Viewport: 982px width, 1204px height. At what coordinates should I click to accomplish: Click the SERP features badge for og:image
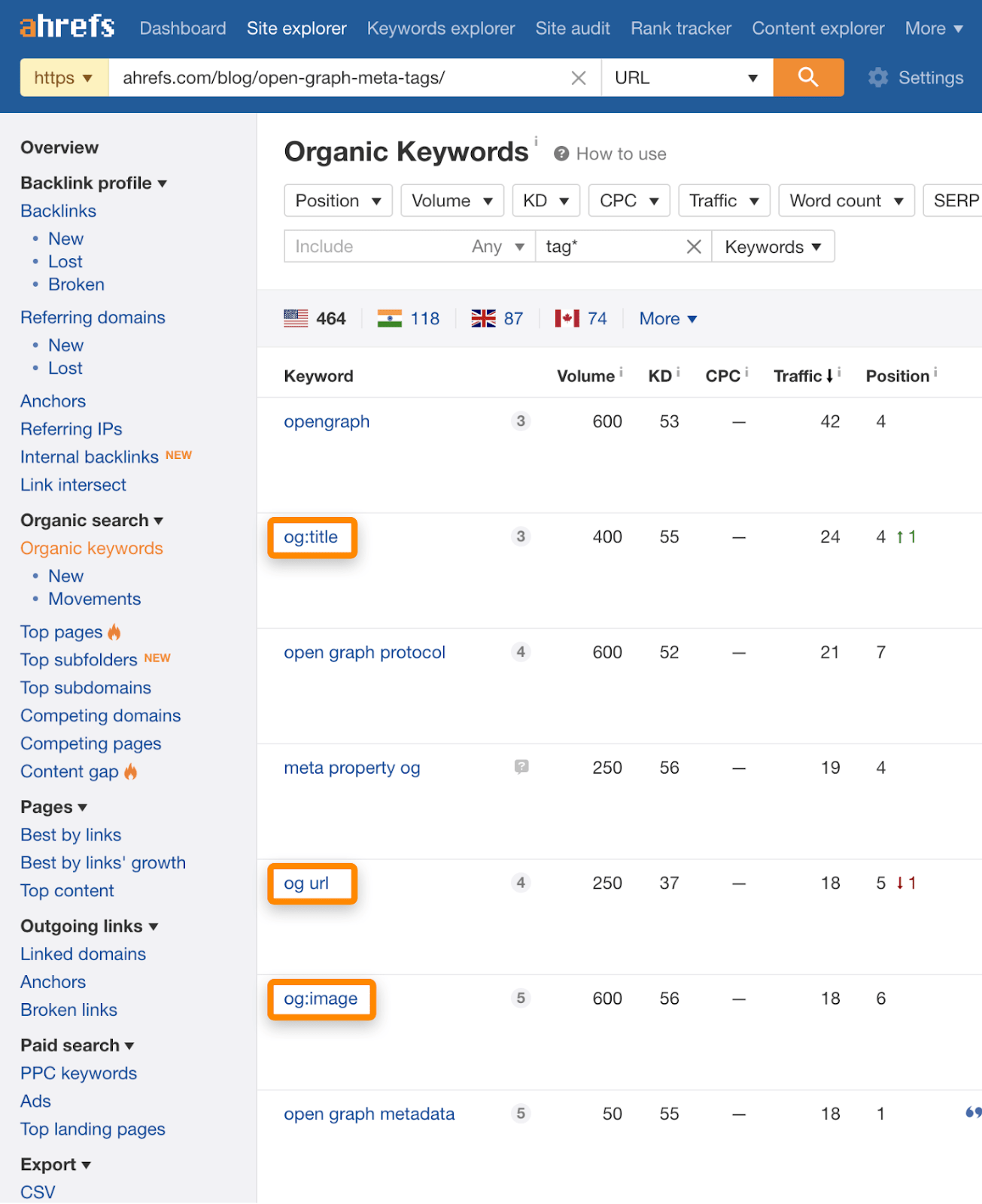(521, 998)
